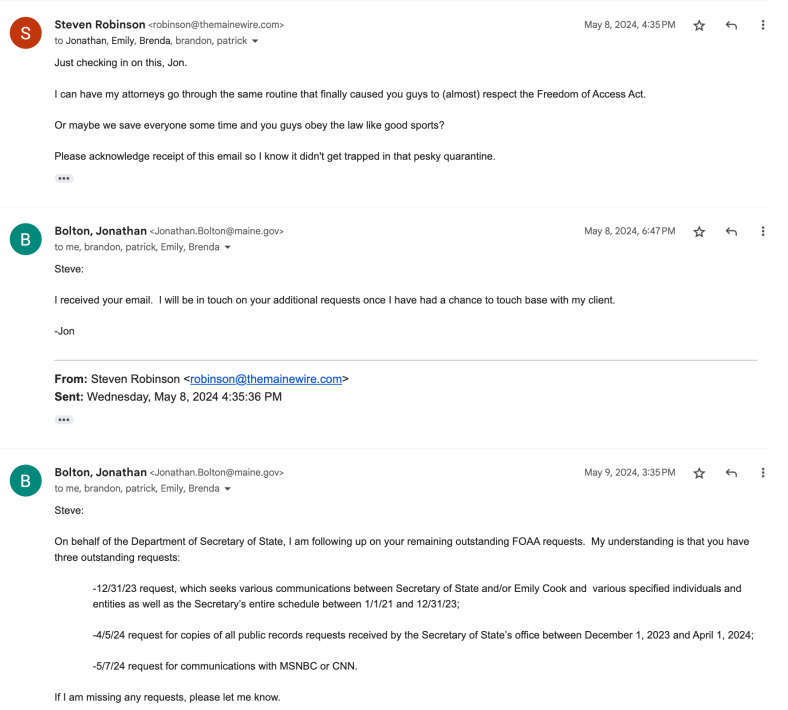The width and height of the screenshot is (788, 710).
Task: Open robinson@themainewire.com email link
Action: 266,379
